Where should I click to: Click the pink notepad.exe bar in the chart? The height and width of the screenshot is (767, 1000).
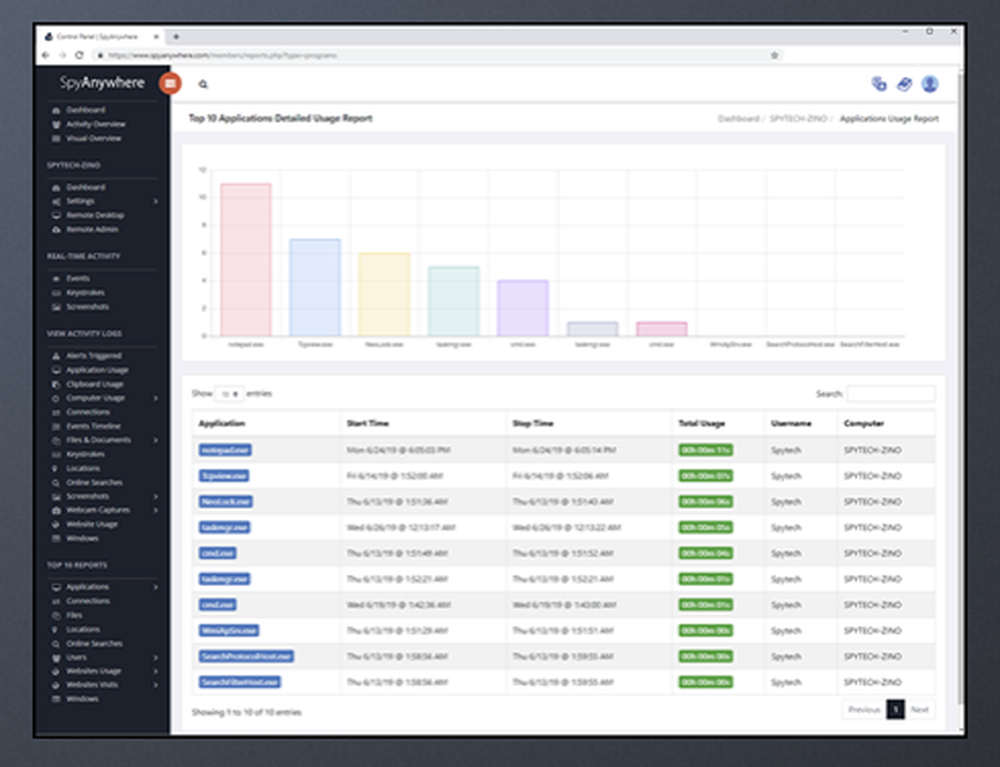[246, 259]
